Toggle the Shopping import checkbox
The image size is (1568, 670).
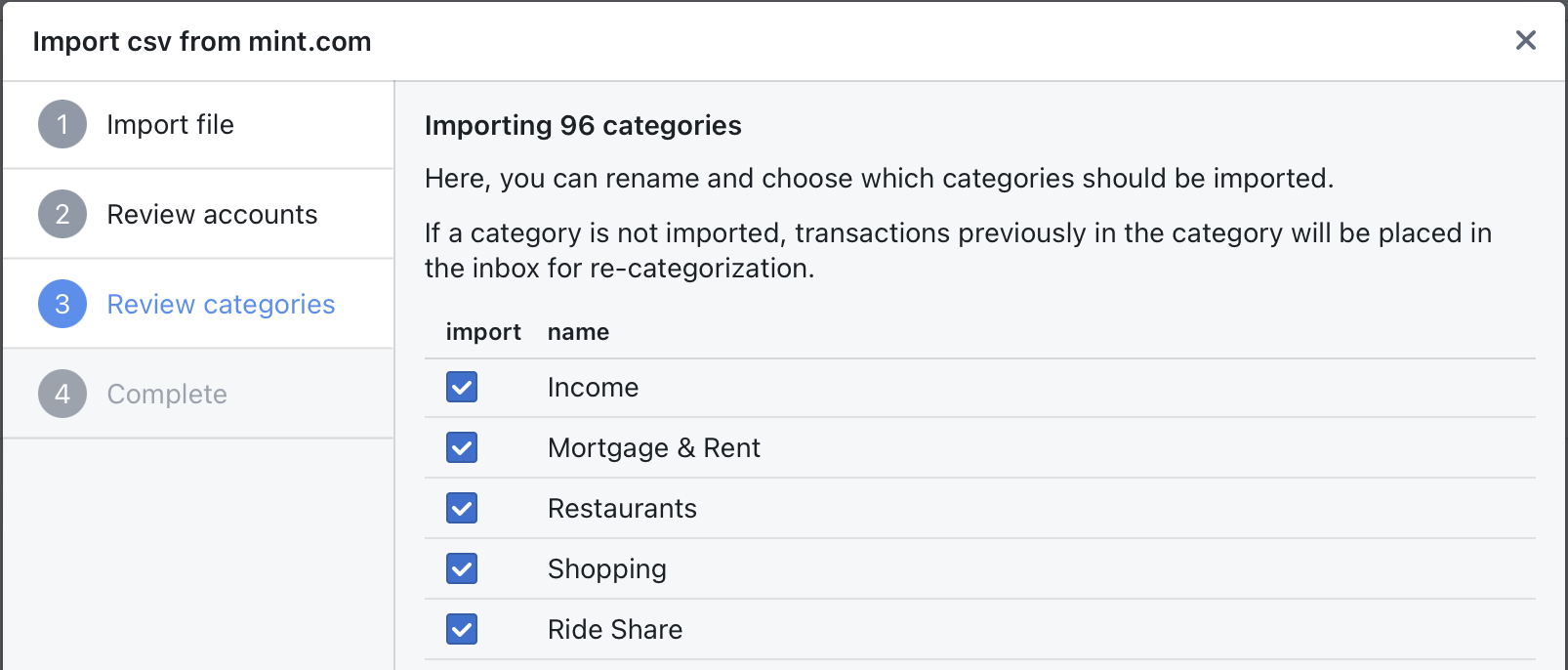click(461, 568)
